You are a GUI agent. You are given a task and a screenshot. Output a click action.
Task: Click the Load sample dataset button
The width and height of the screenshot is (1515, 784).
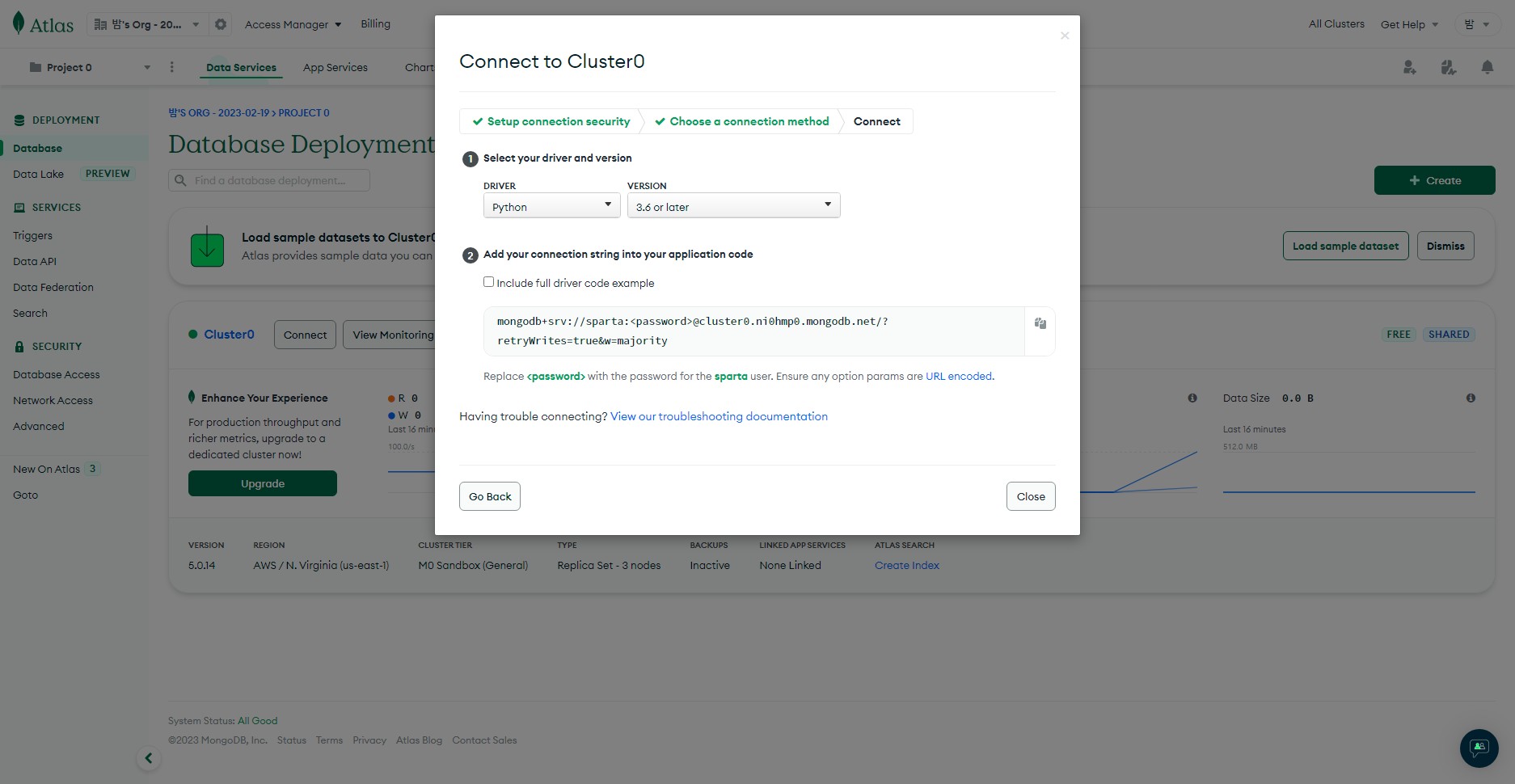tap(1345, 246)
